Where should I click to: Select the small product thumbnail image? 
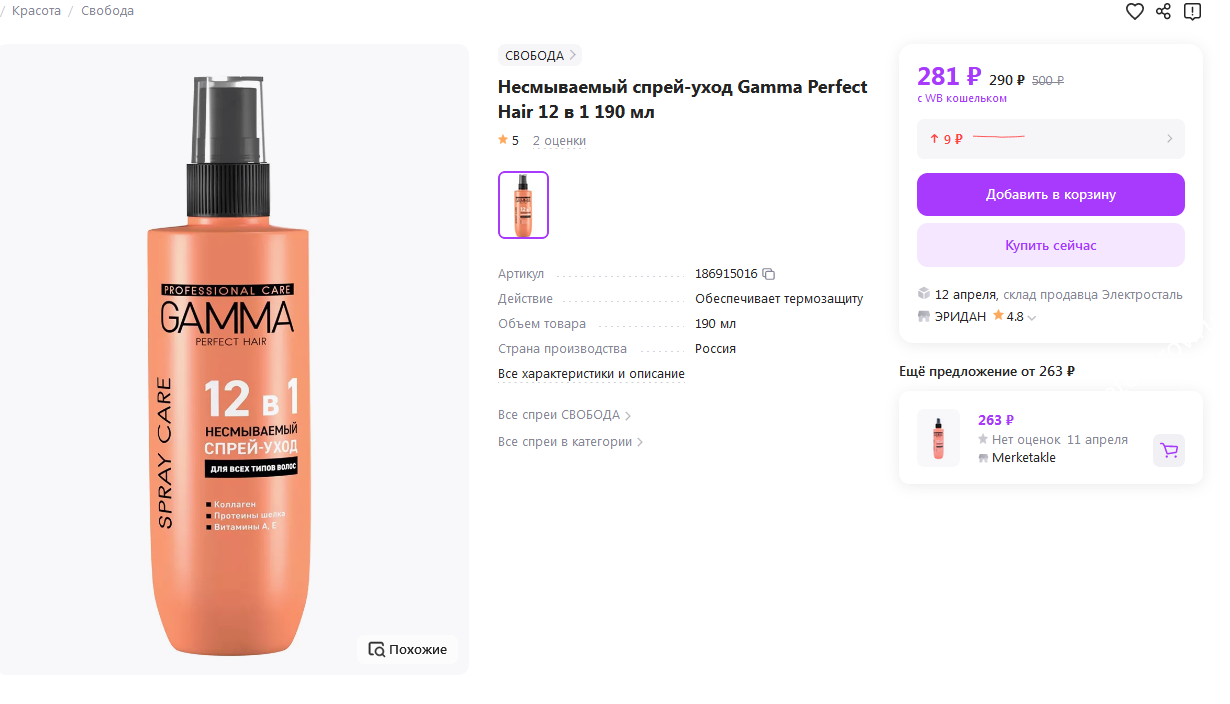523,205
